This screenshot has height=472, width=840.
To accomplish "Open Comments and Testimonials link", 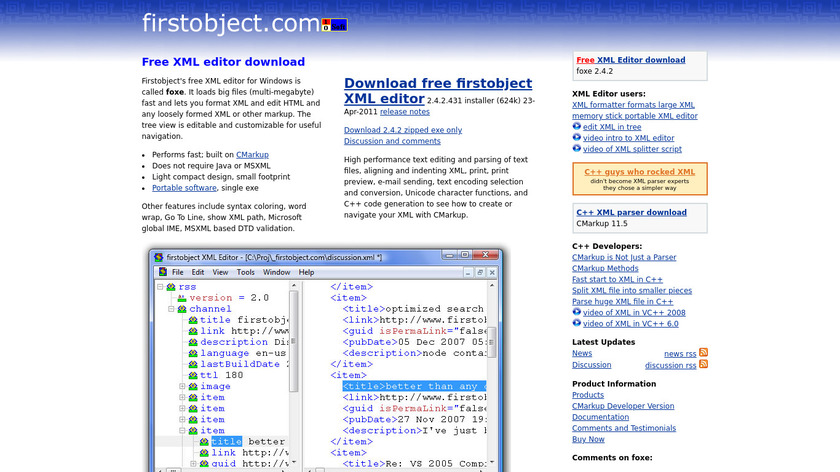I will 624,428.
